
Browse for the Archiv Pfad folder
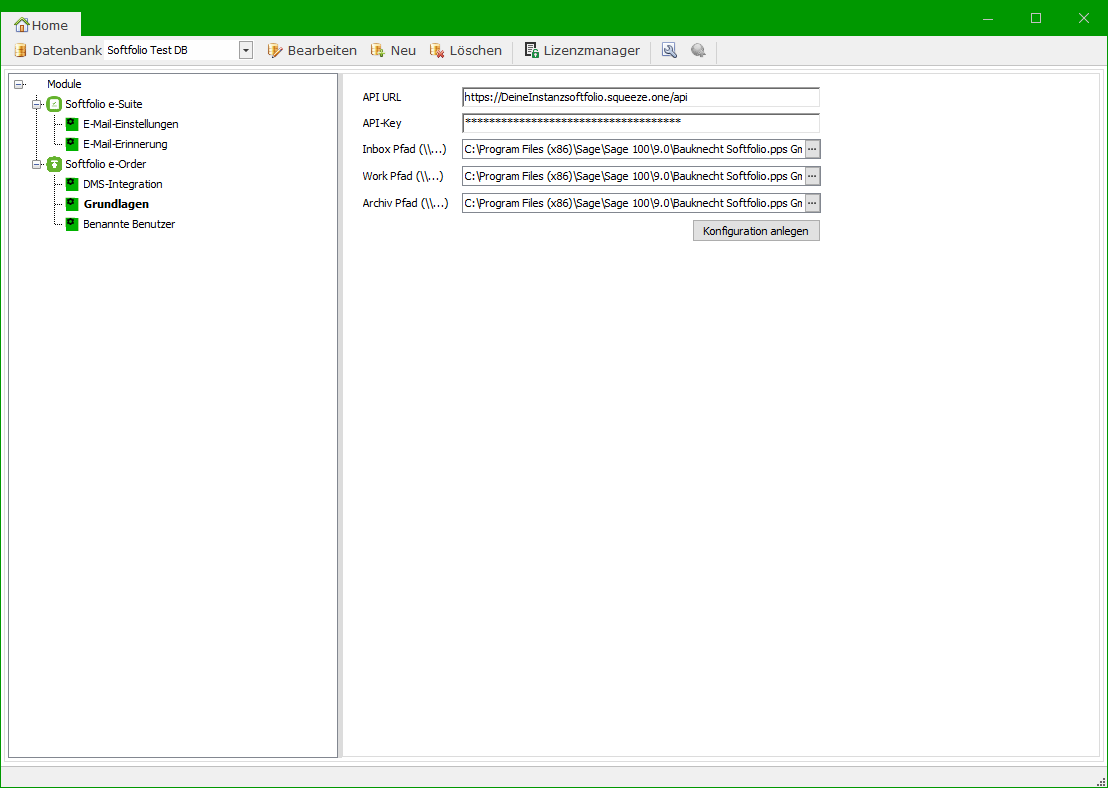click(x=812, y=203)
